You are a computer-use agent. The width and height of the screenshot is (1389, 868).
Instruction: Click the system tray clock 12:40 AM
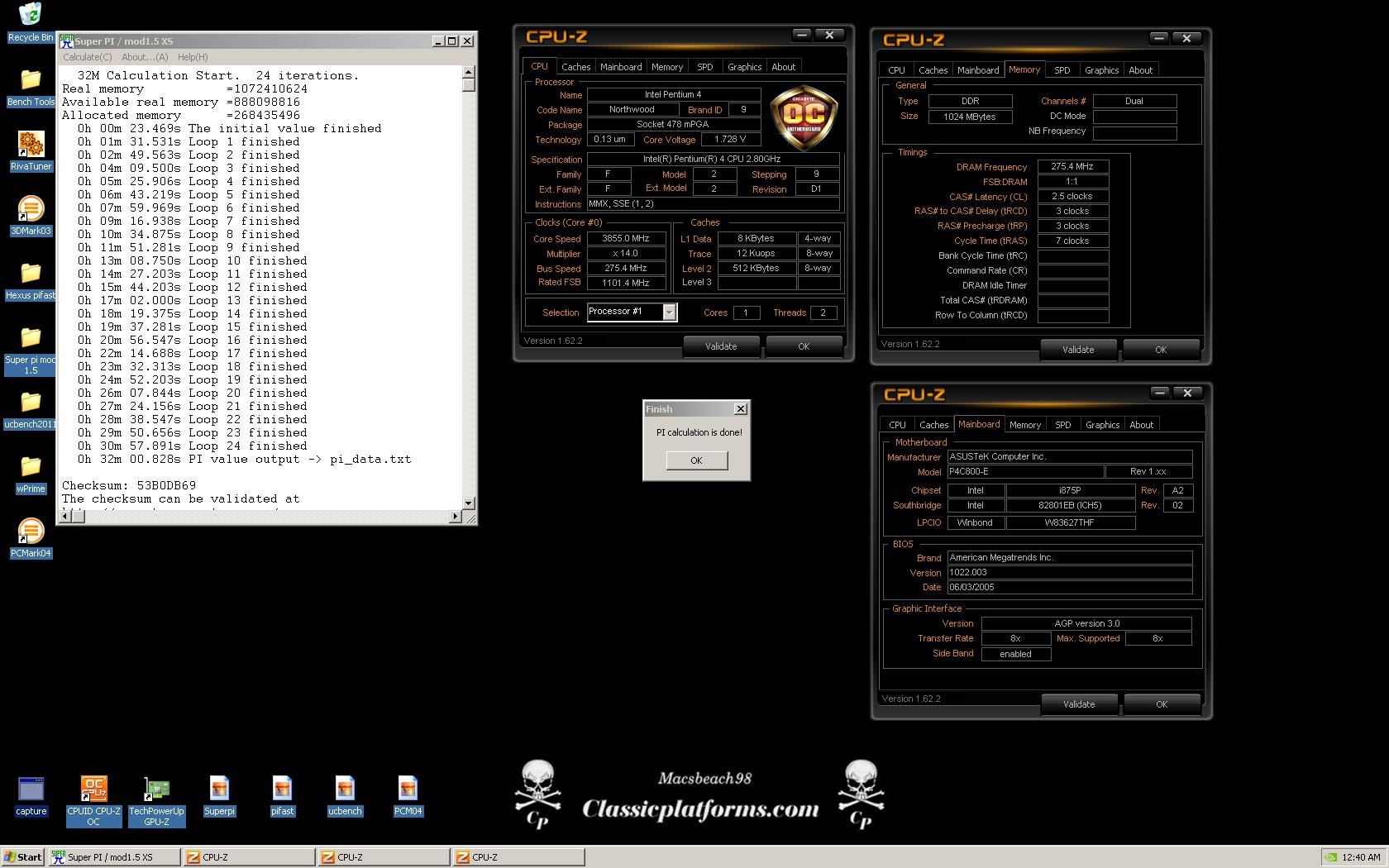(x=1361, y=857)
